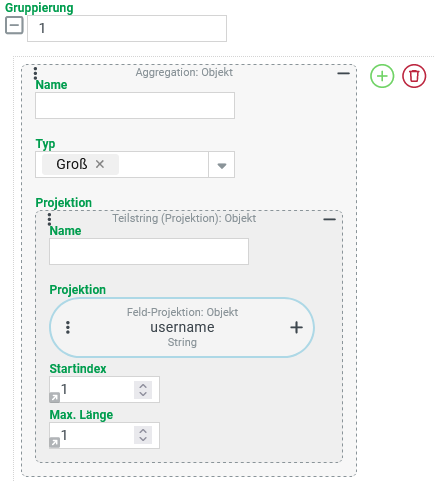Viewport: 434px width, 482px height.
Task: Click the plus icon in username projection
Action: [x=296, y=328]
